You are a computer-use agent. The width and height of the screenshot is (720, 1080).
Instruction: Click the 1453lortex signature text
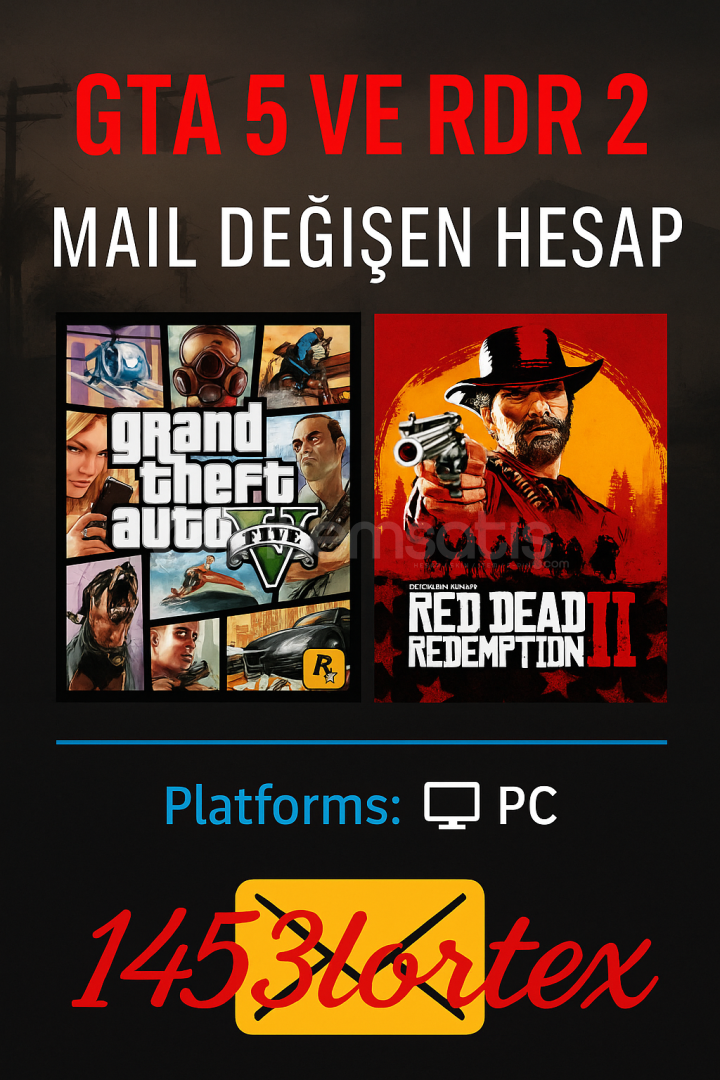click(x=363, y=957)
